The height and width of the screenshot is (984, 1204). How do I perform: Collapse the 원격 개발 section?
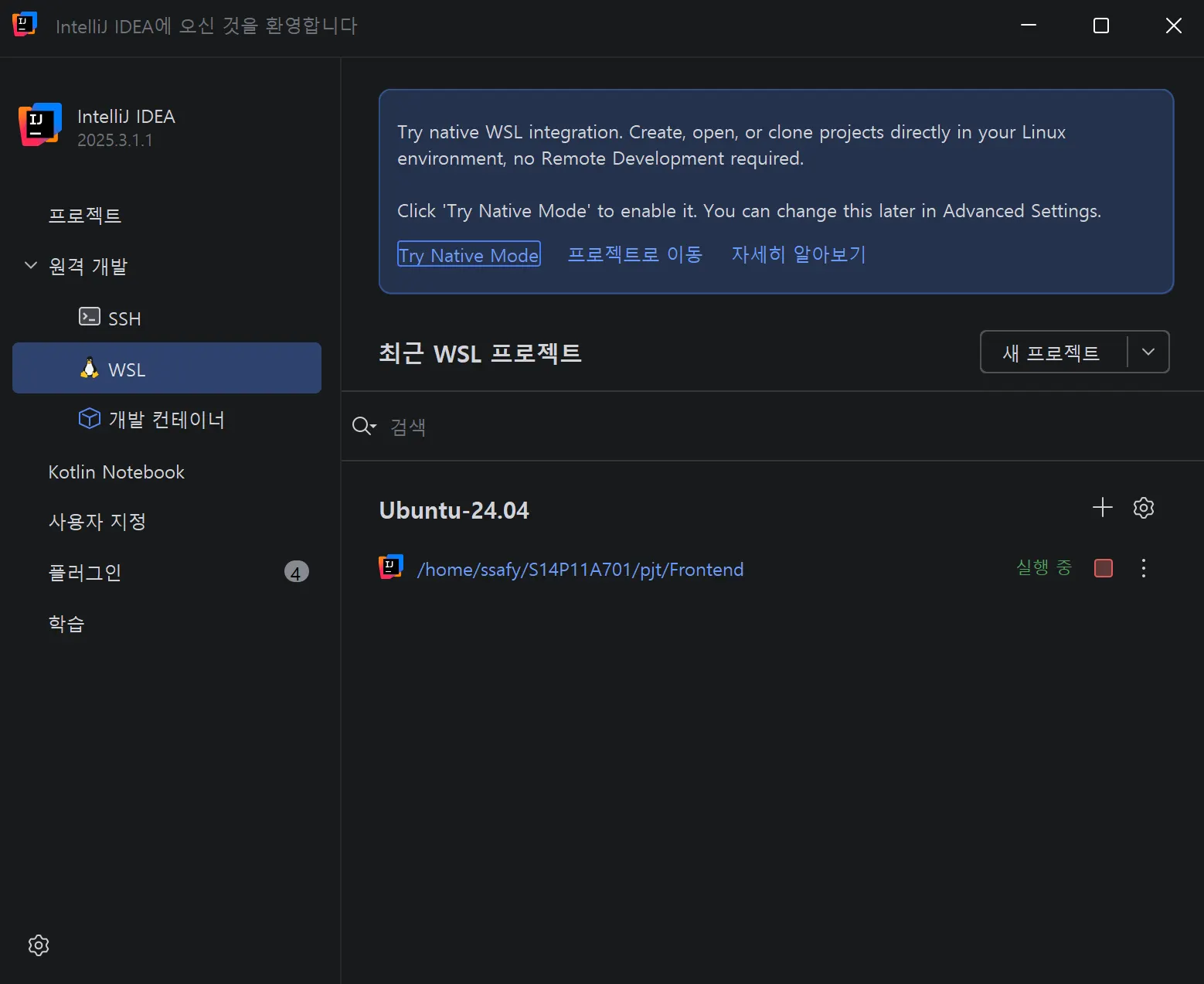click(31, 265)
